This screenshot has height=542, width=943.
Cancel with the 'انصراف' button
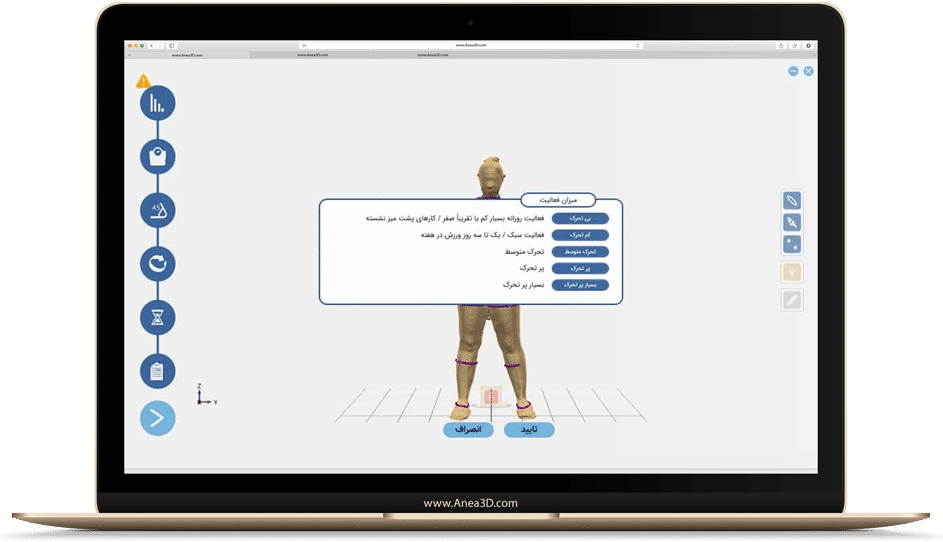coord(468,430)
